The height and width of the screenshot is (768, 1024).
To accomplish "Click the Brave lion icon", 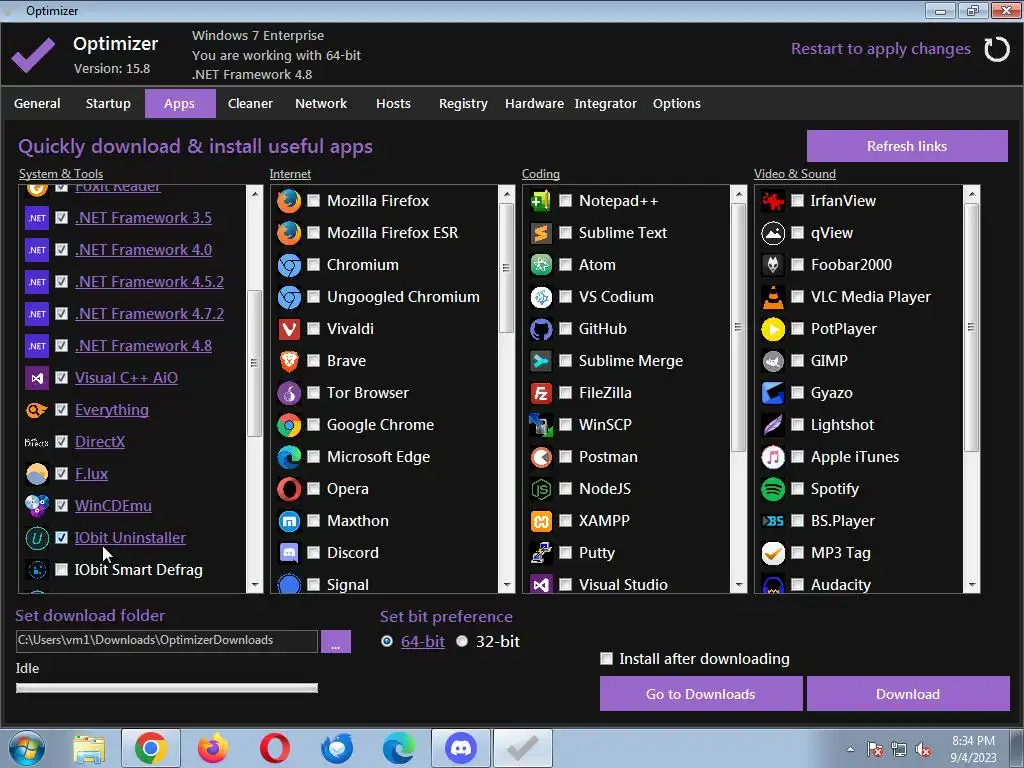I will coord(289,361).
